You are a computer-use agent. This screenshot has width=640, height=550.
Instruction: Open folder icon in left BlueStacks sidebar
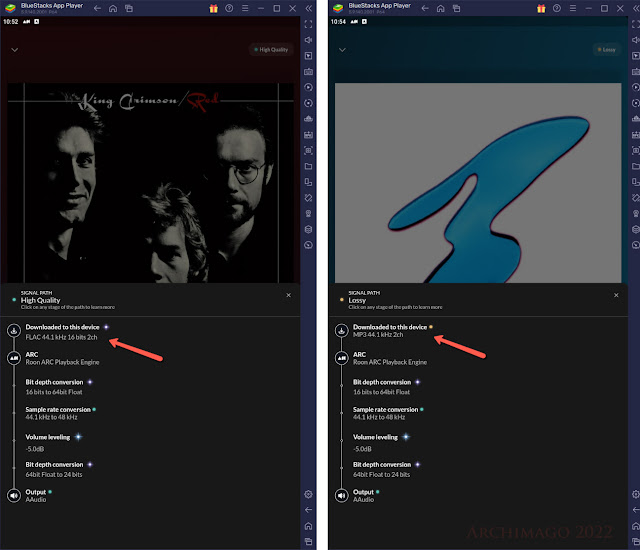coord(309,166)
